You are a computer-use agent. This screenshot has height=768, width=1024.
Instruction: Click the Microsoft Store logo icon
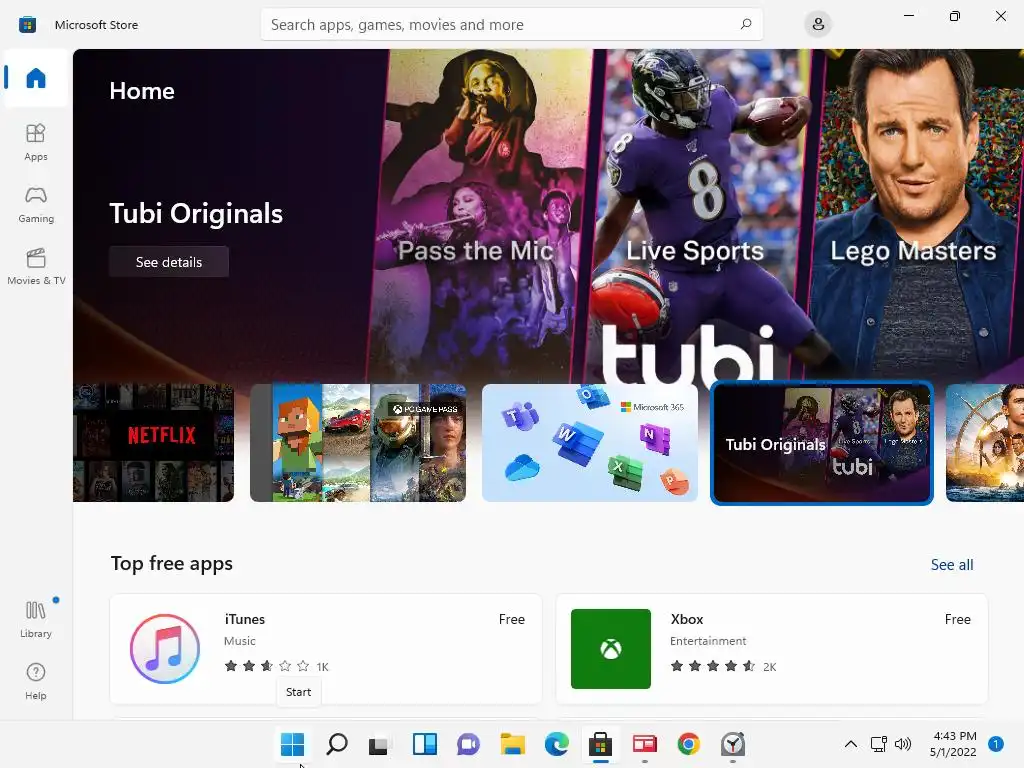[x=27, y=25]
